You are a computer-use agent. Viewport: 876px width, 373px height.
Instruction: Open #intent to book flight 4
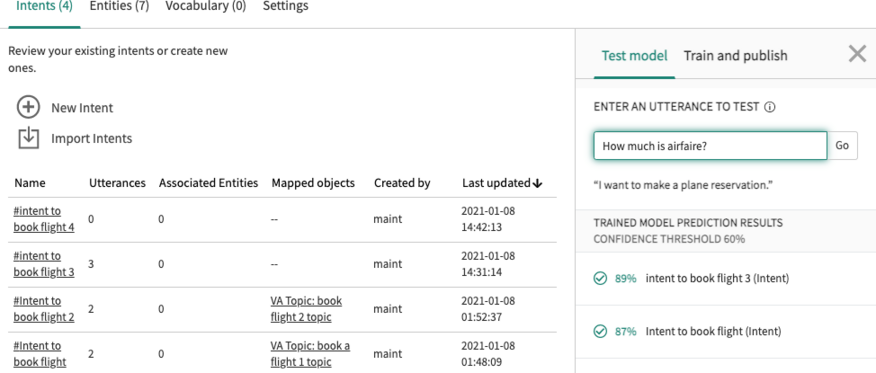click(44, 219)
